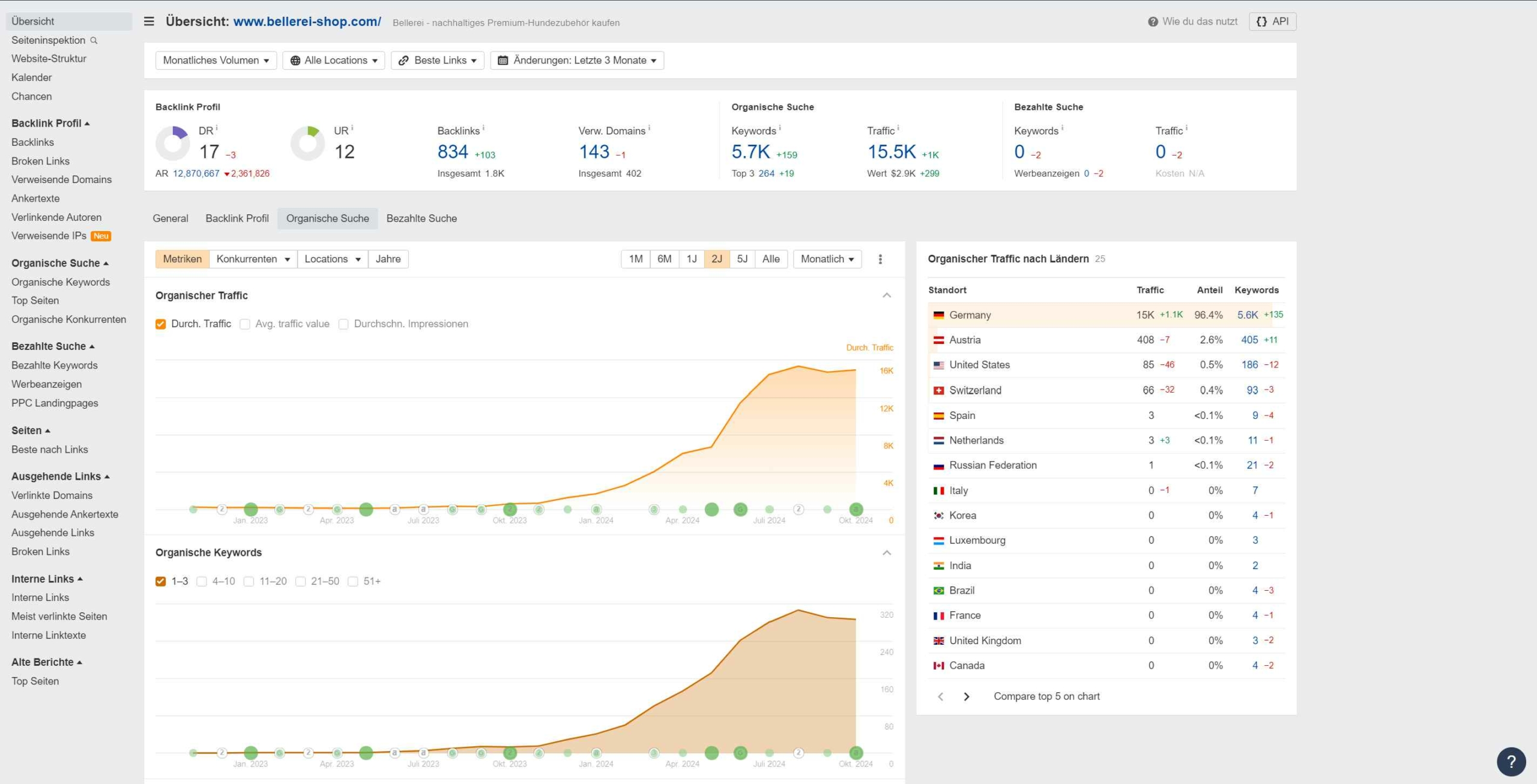Enable Durchschn. Impressionen checkbox

click(x=343, y=324)
